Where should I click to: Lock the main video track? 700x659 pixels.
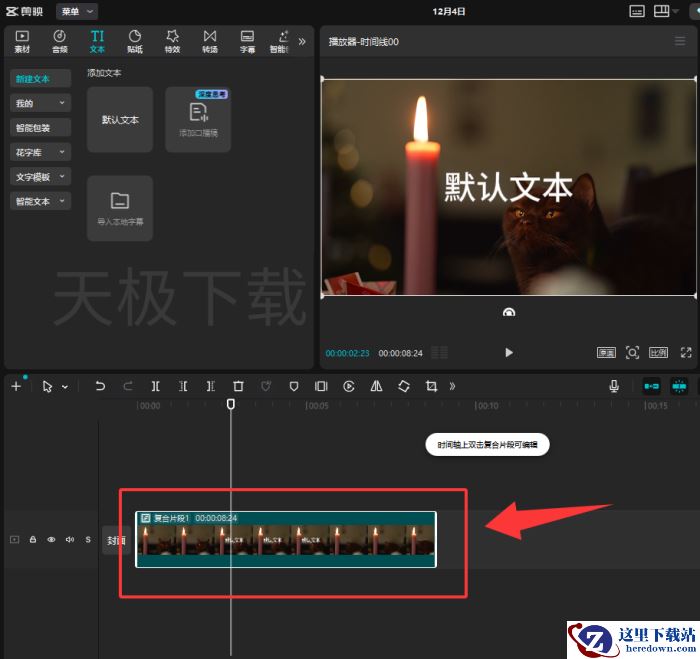(x=33, y=539)
